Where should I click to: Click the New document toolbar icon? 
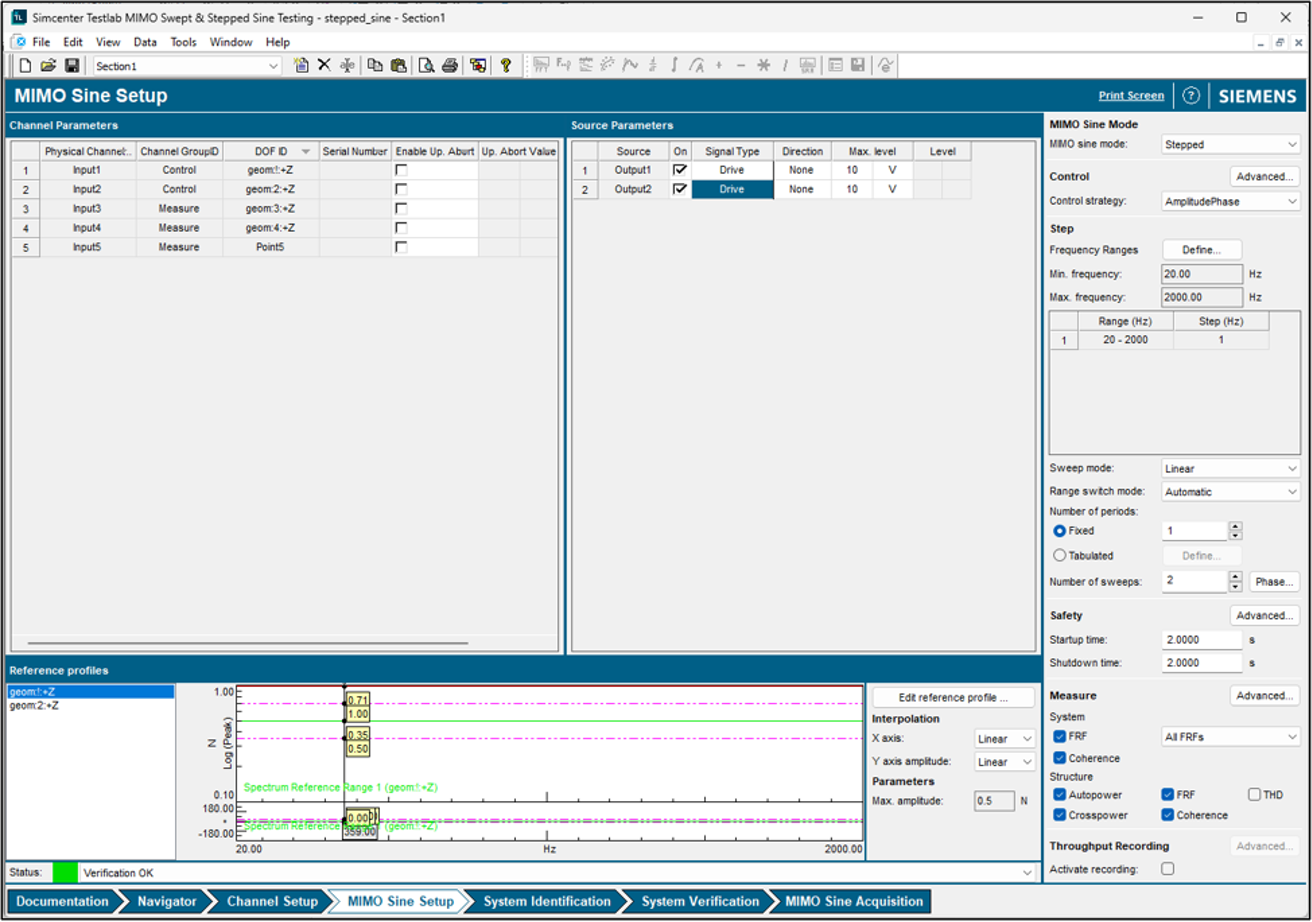tap(26, 66)
